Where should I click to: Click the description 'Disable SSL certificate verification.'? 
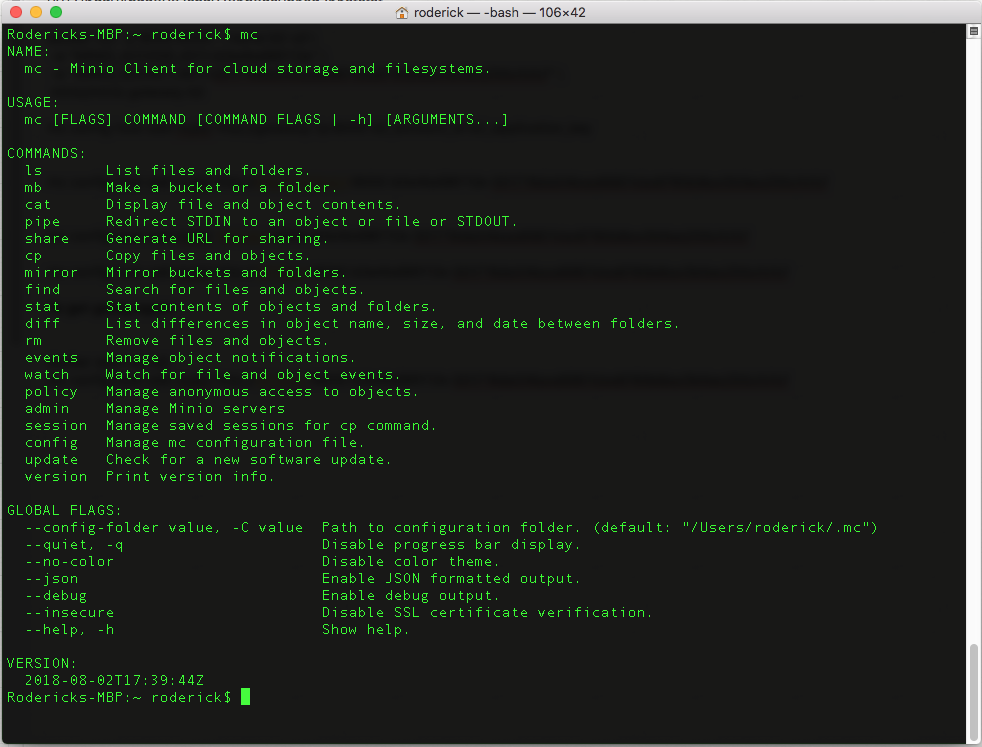point(487,612)
